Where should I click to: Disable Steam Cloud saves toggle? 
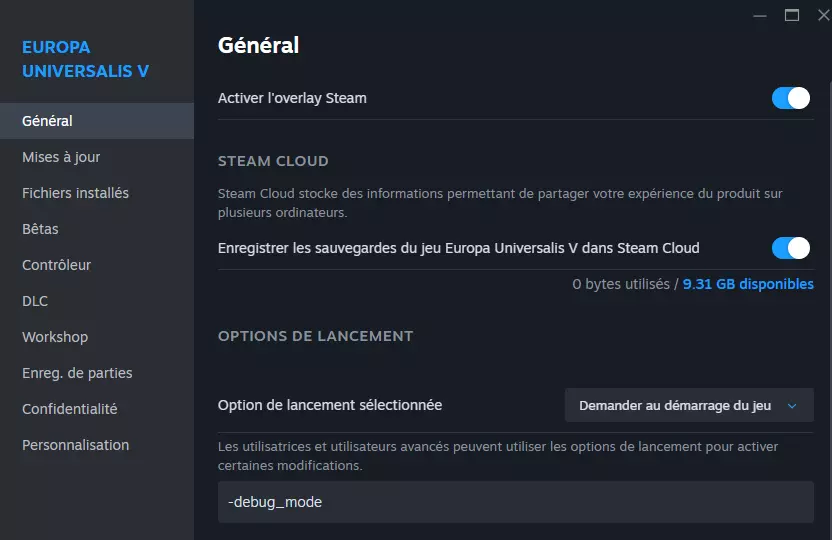pos(790,248)
